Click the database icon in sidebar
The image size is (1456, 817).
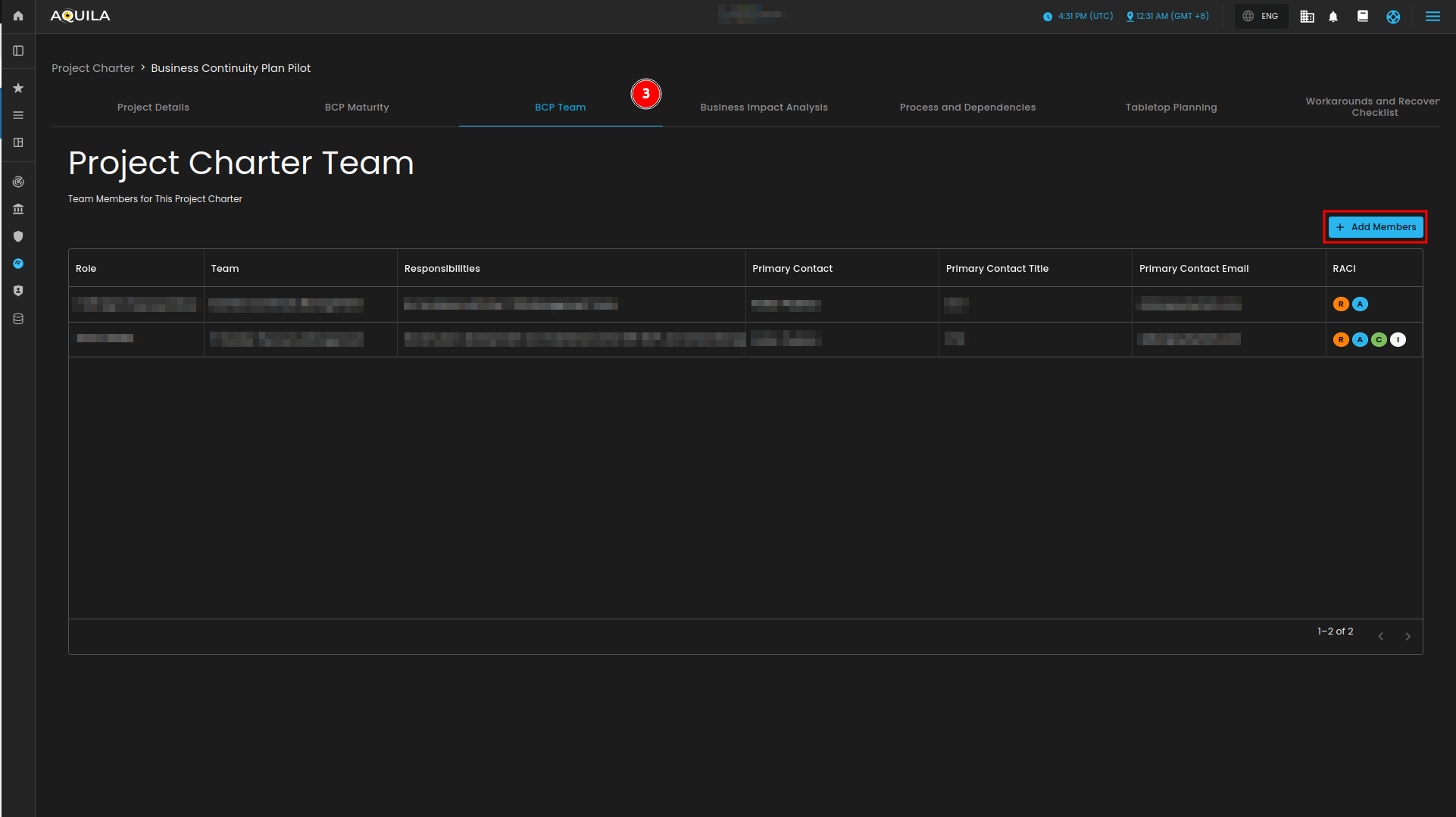point(18,319)
